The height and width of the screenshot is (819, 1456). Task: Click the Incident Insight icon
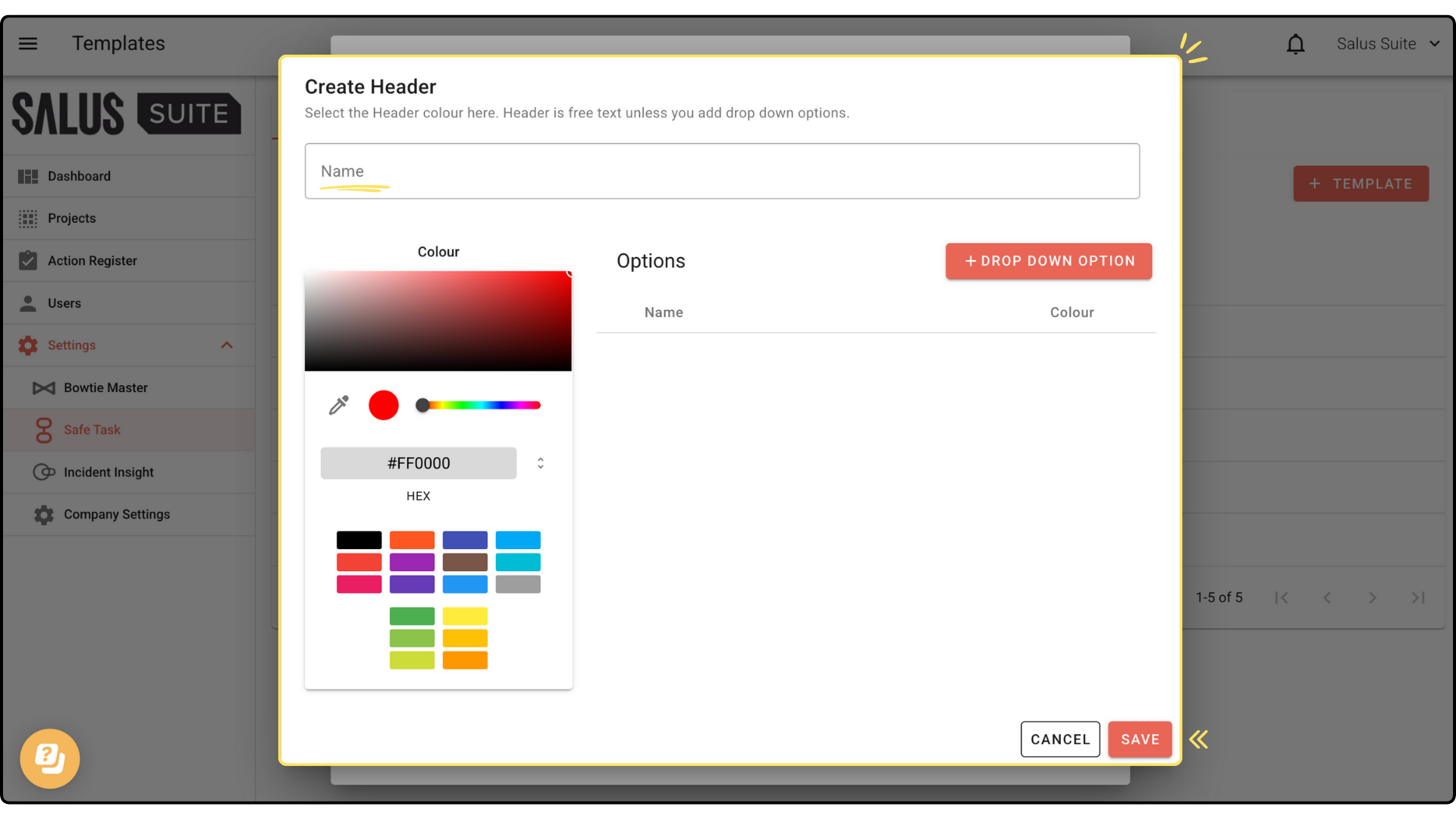44,472
